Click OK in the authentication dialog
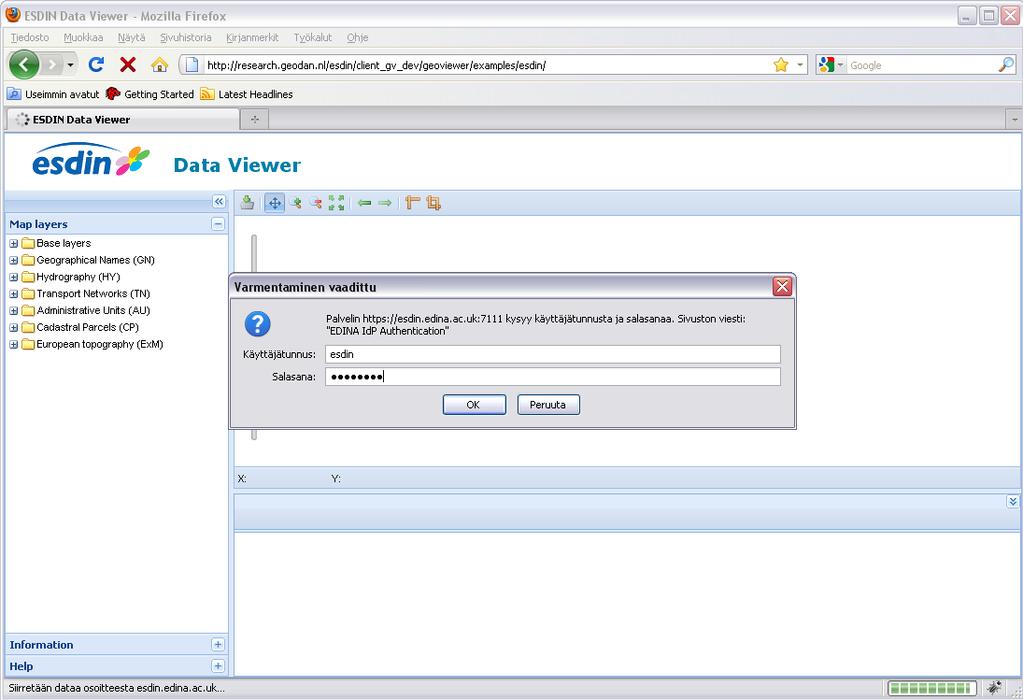 point(474,404)
